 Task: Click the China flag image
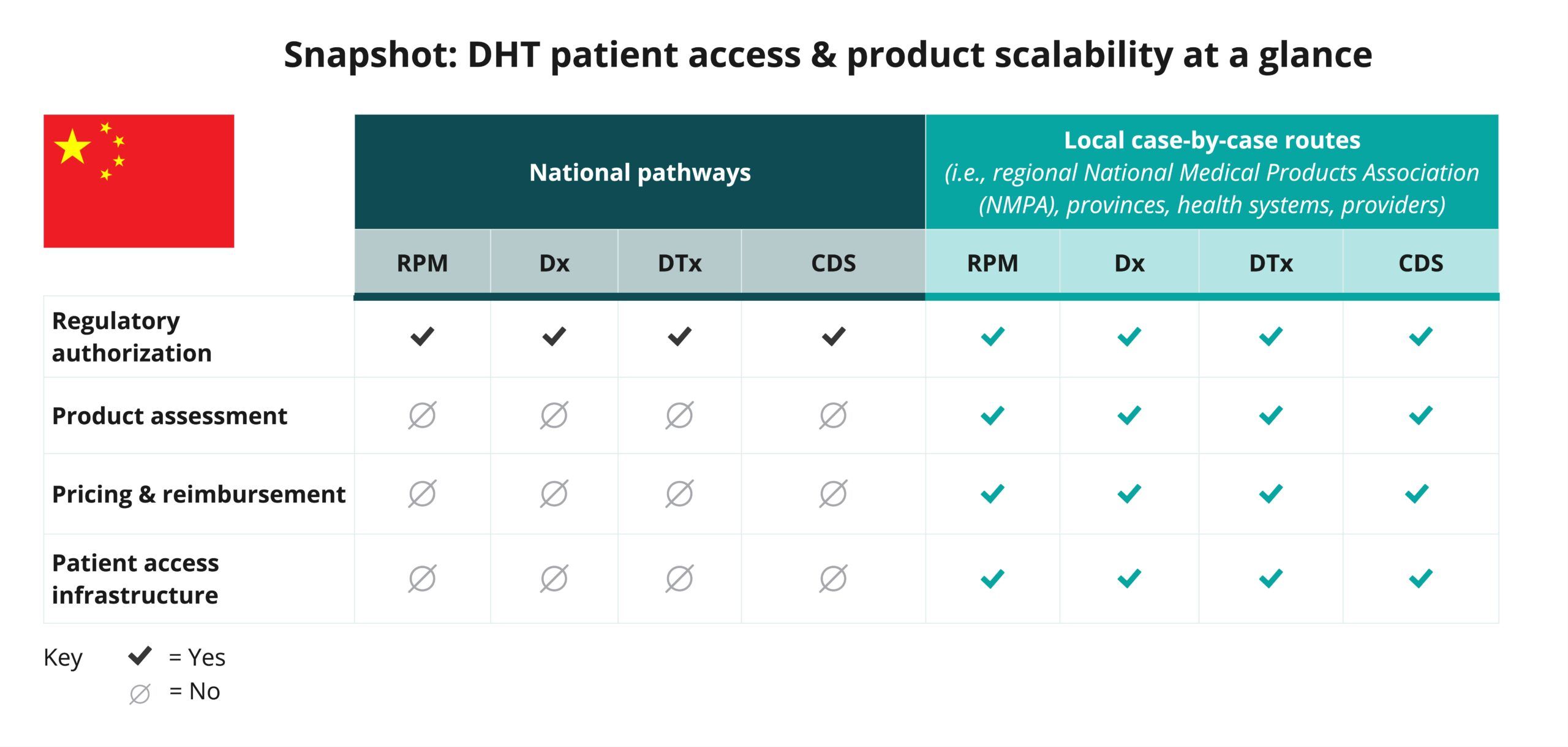click(138, 181)
